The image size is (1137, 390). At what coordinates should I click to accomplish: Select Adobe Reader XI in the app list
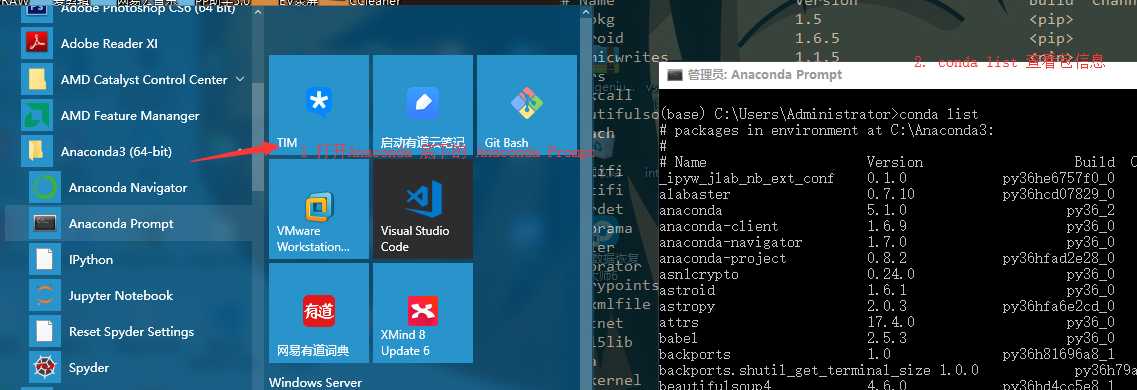click(109, 43)
